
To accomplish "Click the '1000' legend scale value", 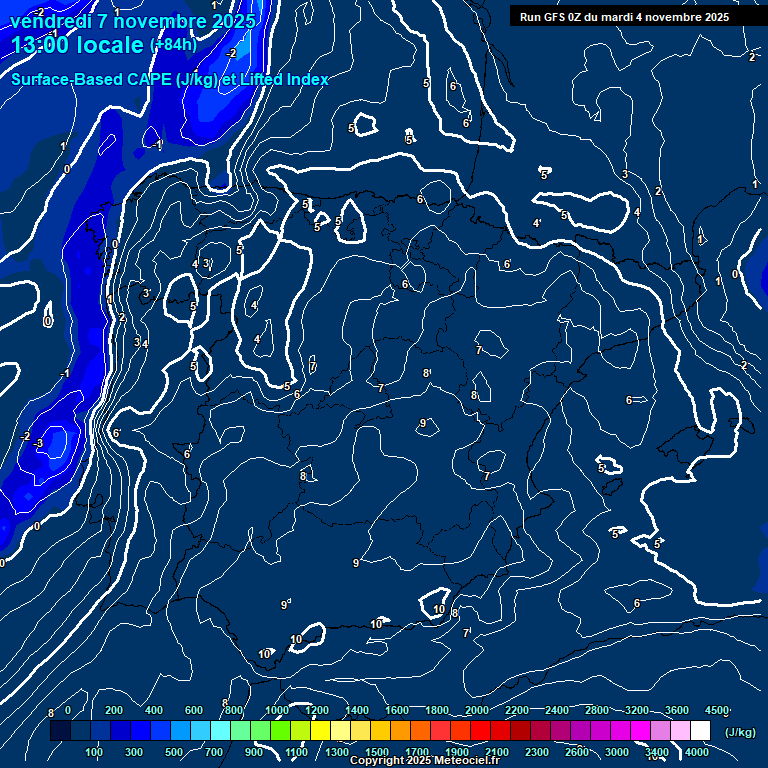I will [x=277, y=710].
